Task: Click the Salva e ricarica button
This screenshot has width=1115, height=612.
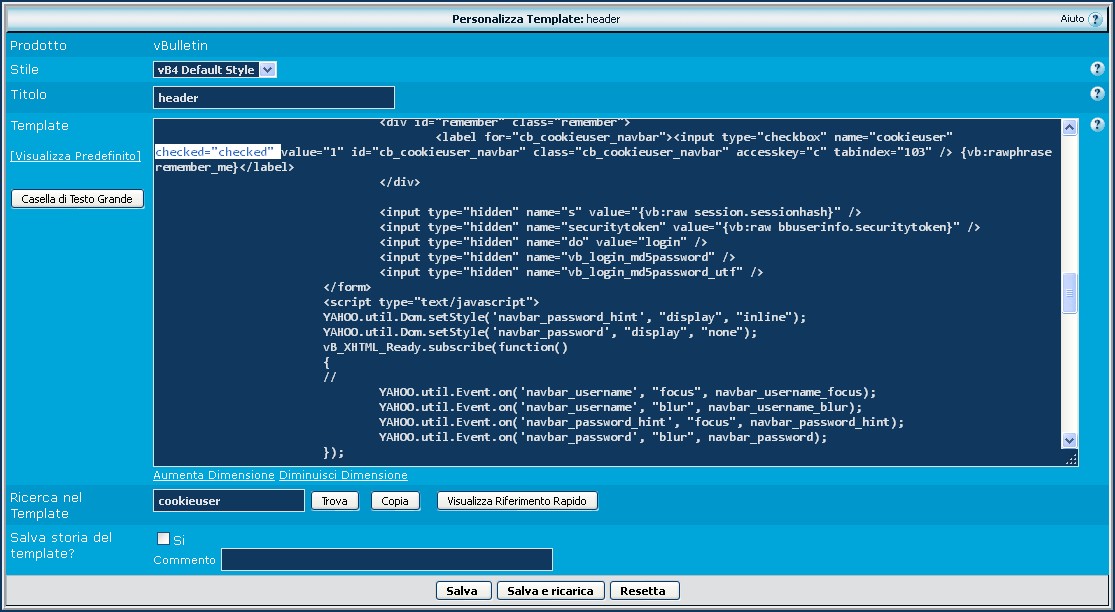Action: pyautogui.click(x=550, y=590)
